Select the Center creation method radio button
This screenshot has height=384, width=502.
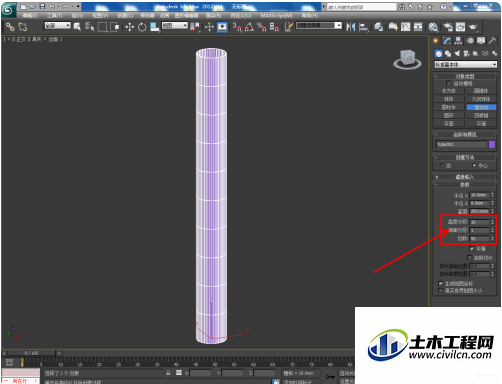[474, 165]
